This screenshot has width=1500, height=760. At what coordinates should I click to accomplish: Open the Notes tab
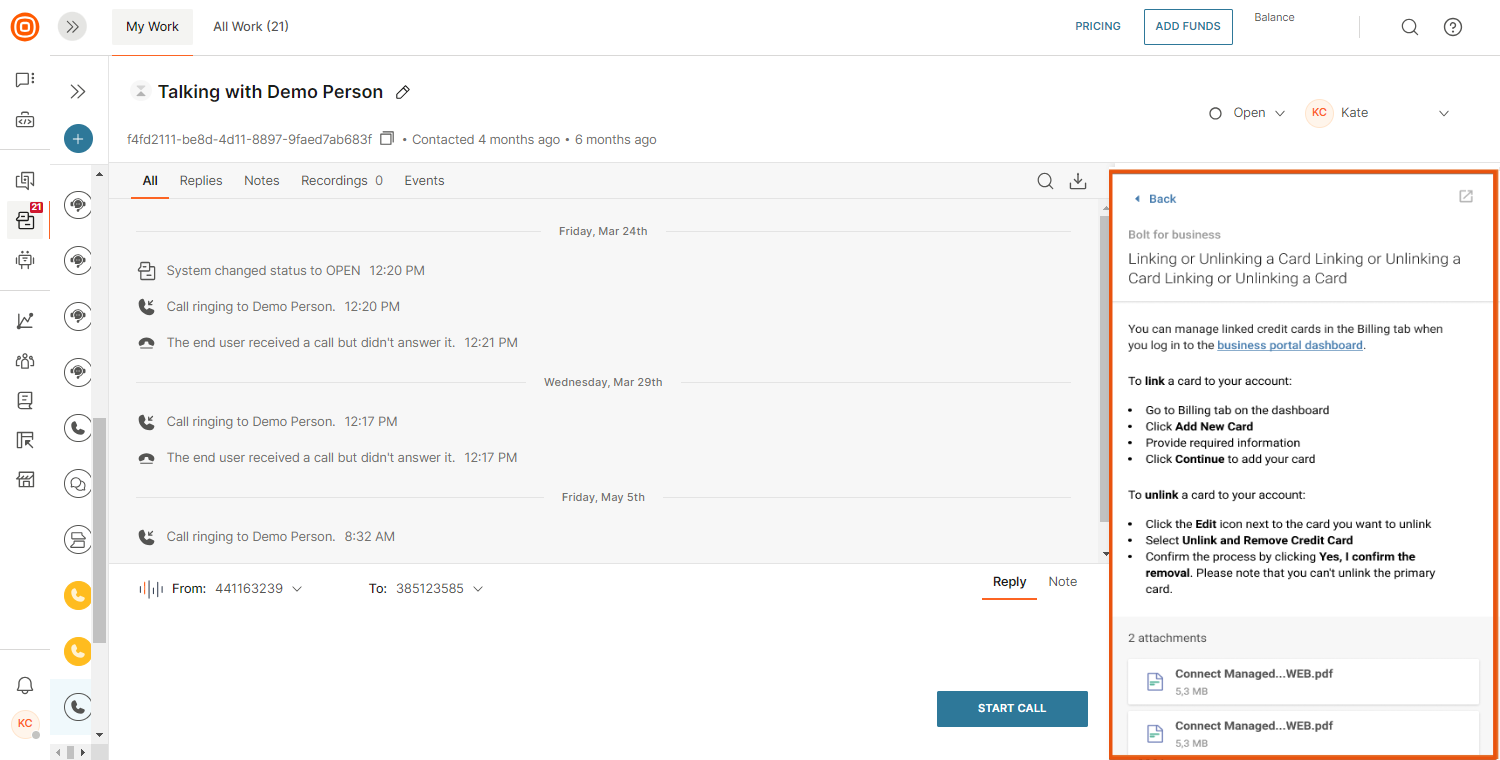coord(262,181)
